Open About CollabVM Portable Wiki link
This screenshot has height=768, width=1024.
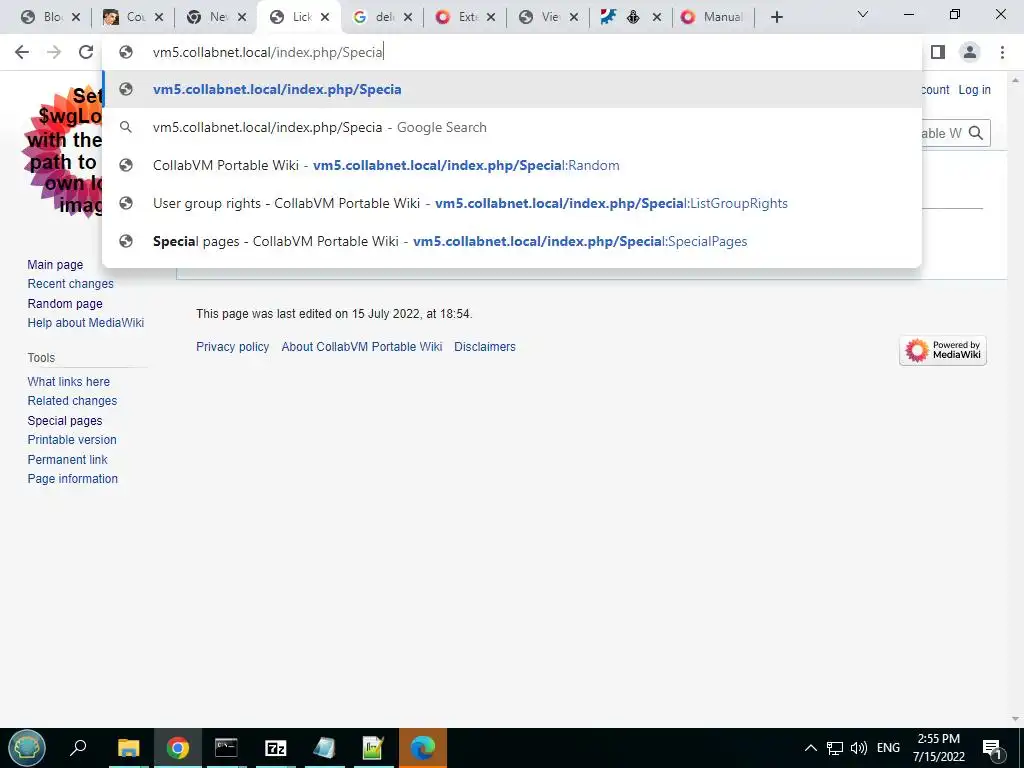pyautogui.click(x=362, y=347)
